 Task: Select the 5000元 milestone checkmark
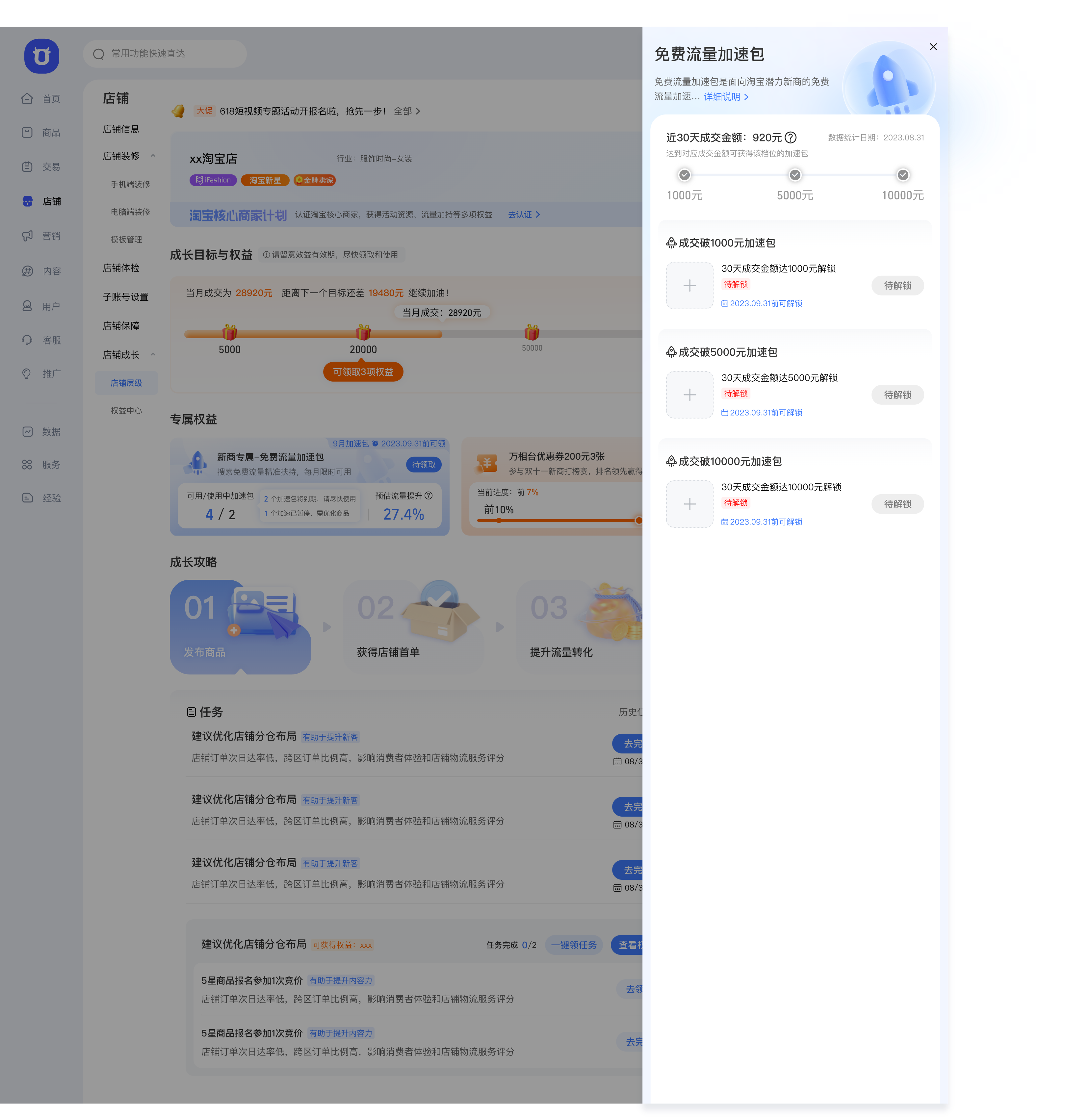[x=795, y=175]
